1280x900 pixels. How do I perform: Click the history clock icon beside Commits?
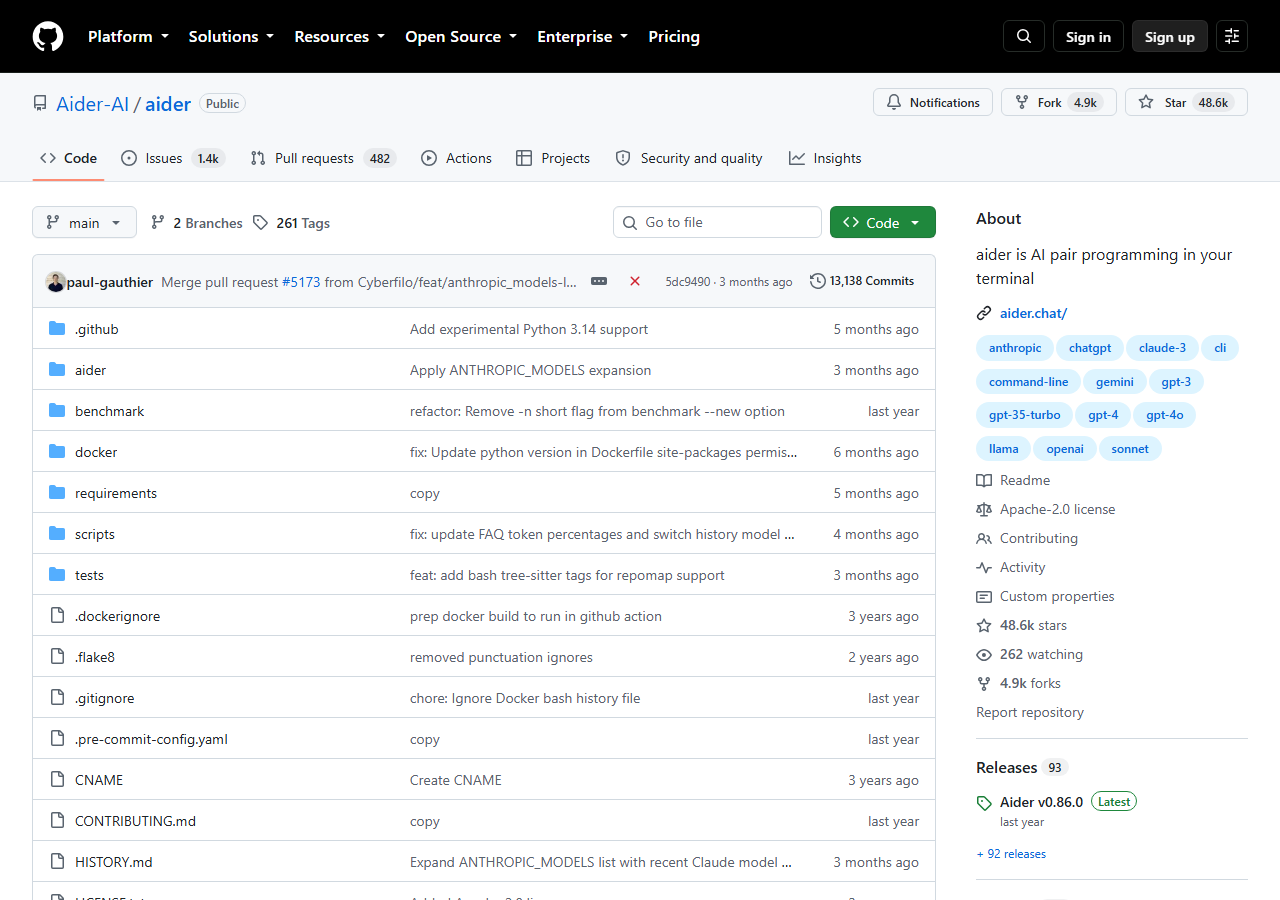click(818, 281)
